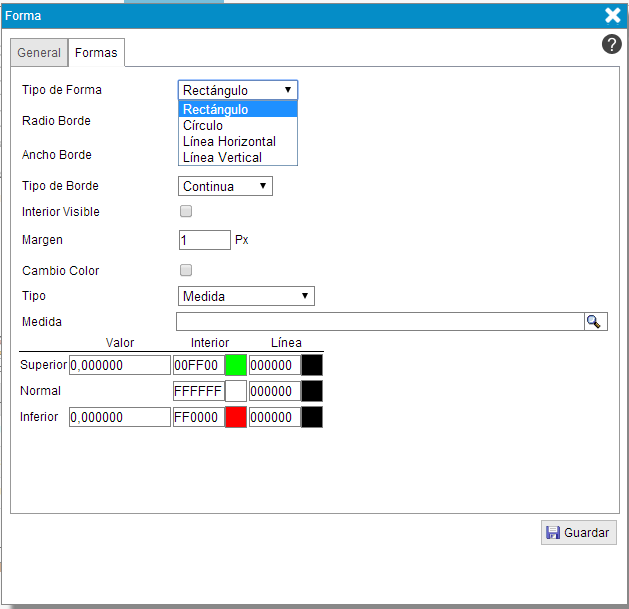Screen dimensions: 629x609
Task: Click the green Superior interior color swatch
Action: (235, 365)
